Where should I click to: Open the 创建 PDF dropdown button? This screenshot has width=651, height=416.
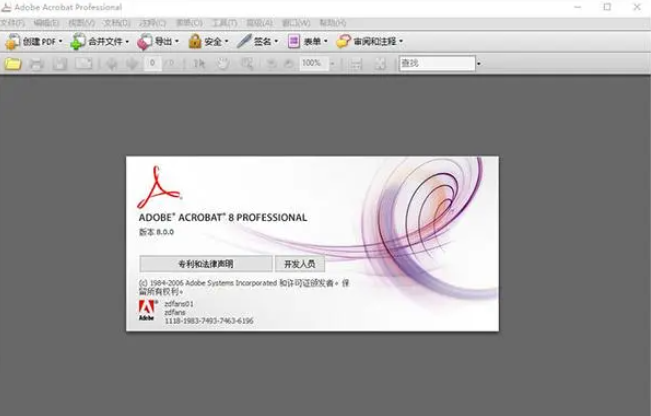(34, 41)
